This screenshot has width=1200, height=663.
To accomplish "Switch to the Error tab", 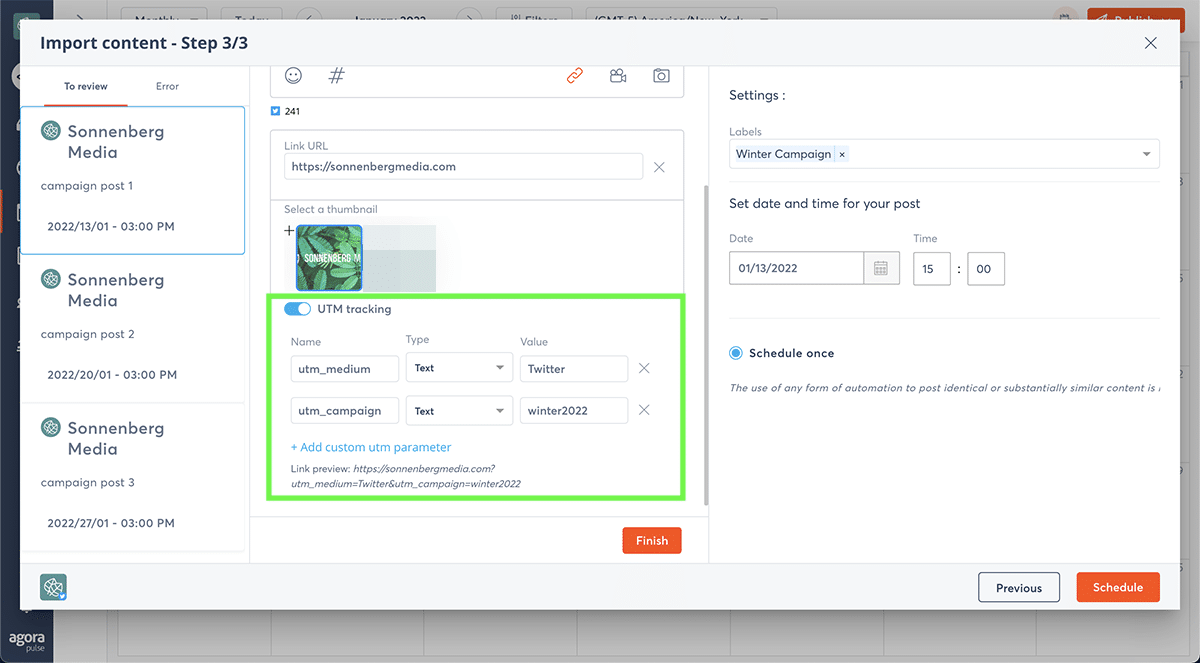I will click(x=167, y=86).
